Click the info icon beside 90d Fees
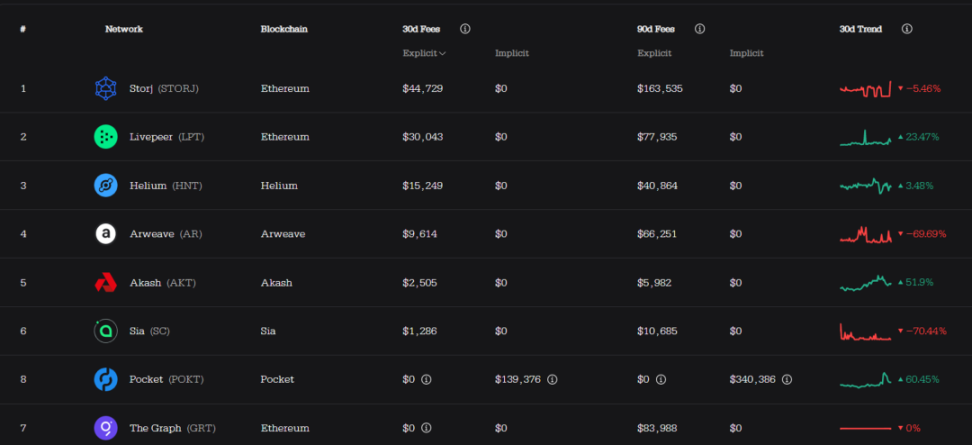The width and height of the screenshot is (972, 445). click(699, 29)
